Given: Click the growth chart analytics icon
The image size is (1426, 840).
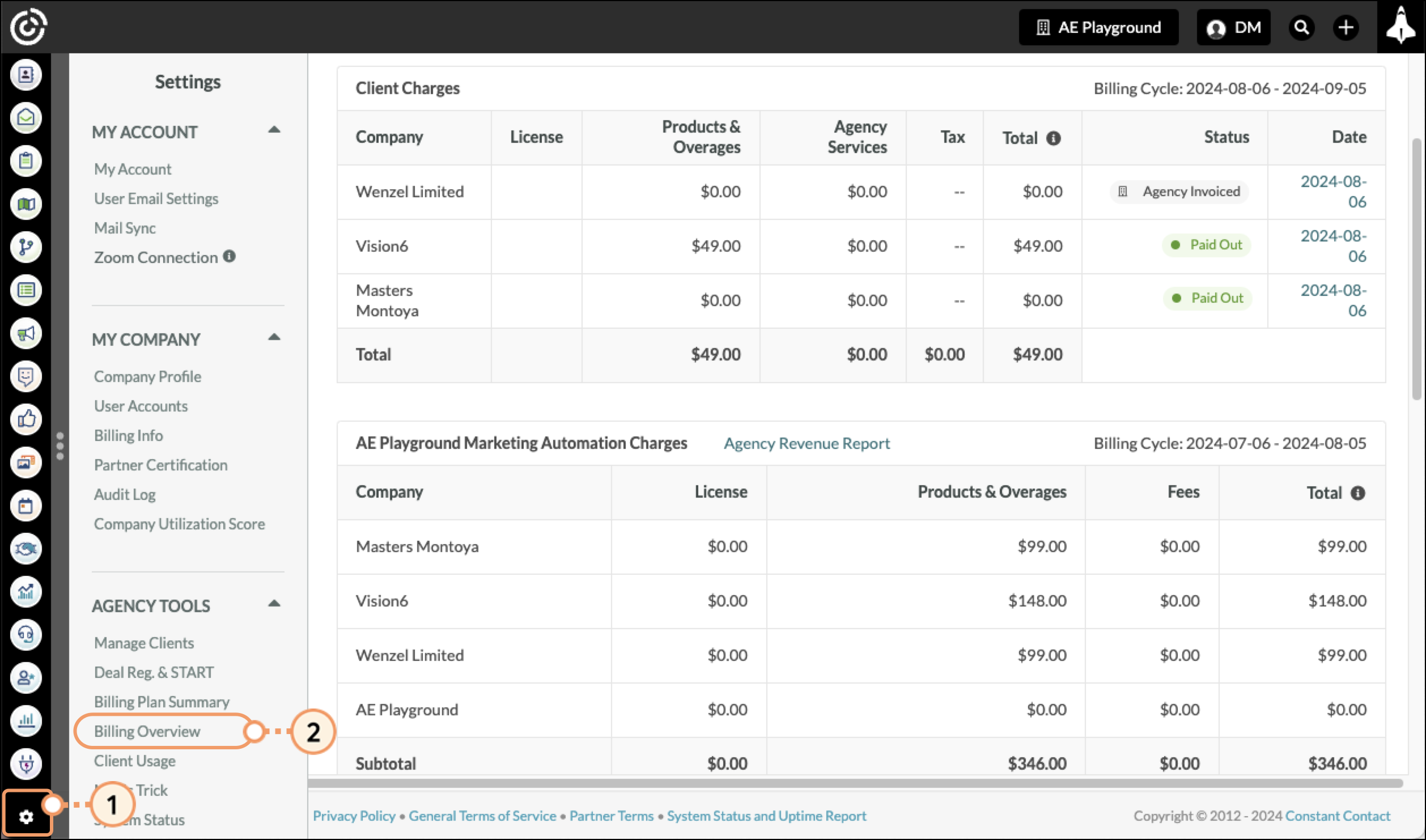Looking at the screenshot, I should pos(26,592).
